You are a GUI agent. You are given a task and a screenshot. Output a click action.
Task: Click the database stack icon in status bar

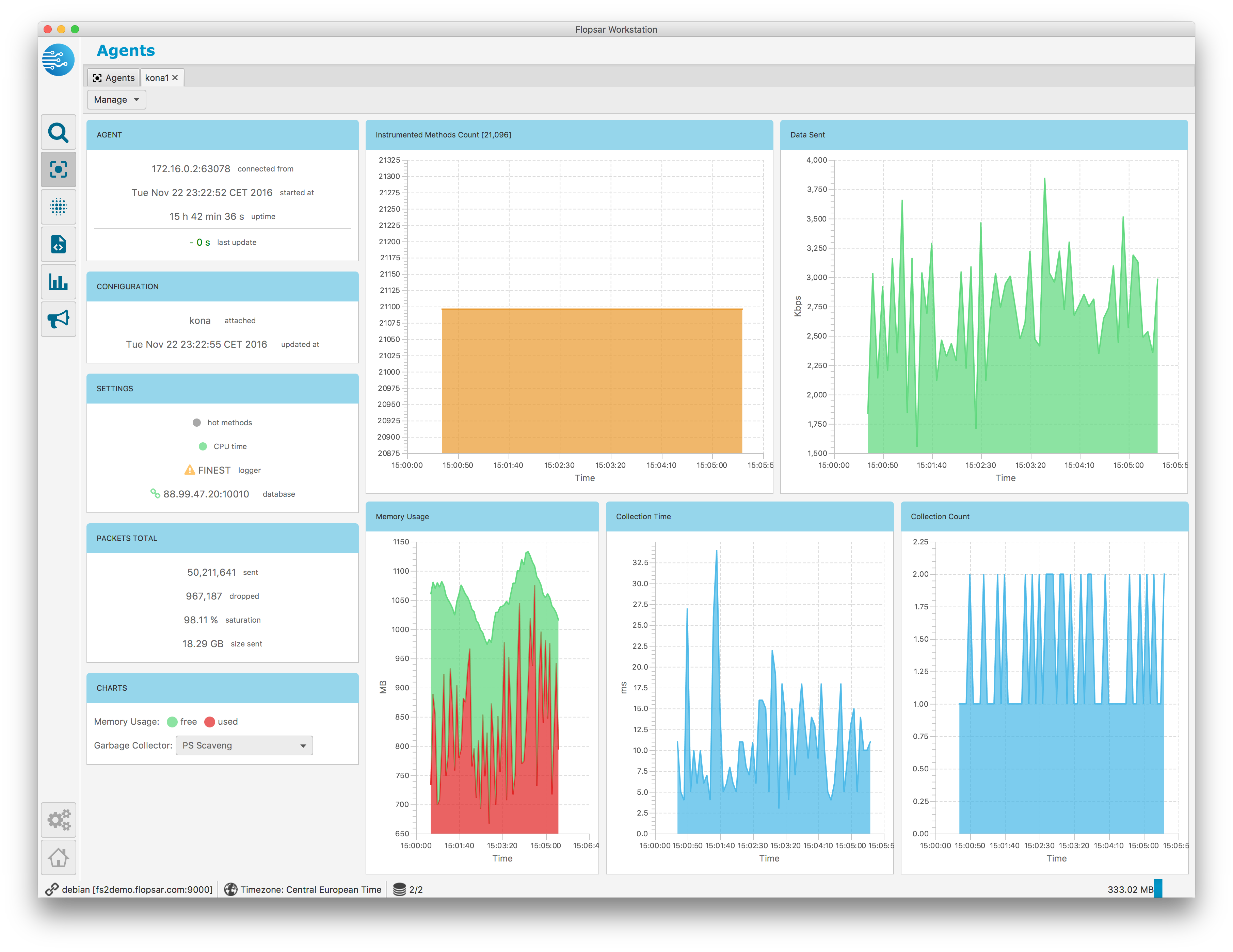(x=399, y=889)
